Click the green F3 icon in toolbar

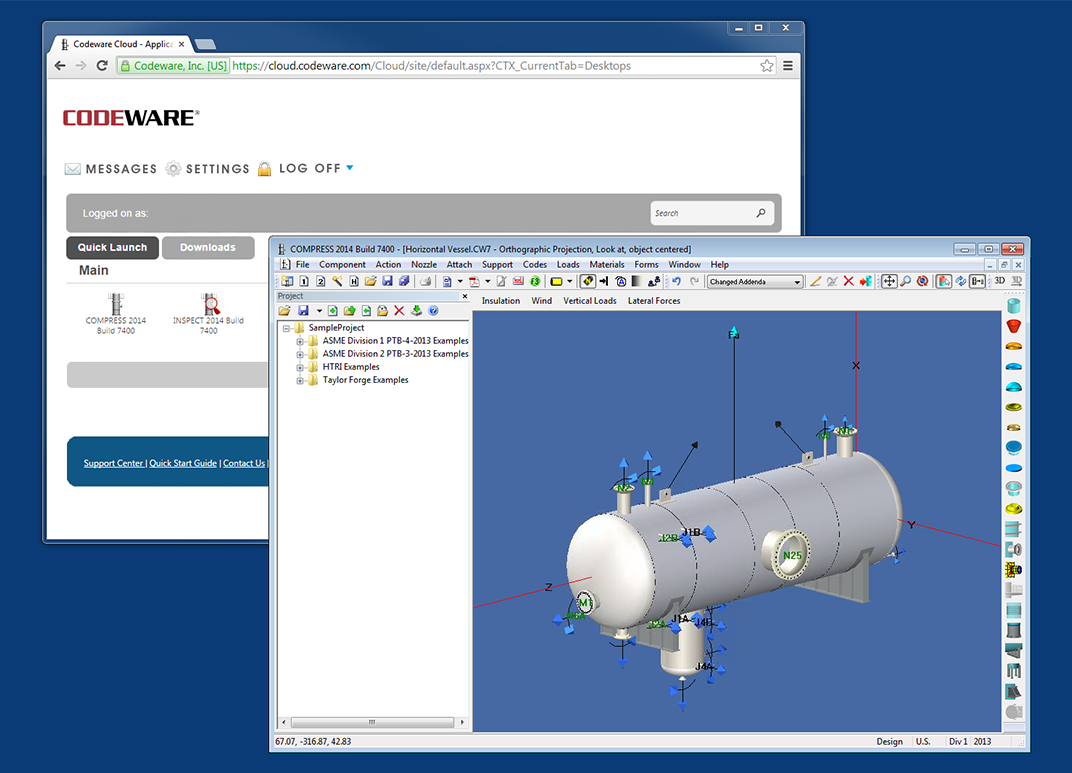[535, 281]
